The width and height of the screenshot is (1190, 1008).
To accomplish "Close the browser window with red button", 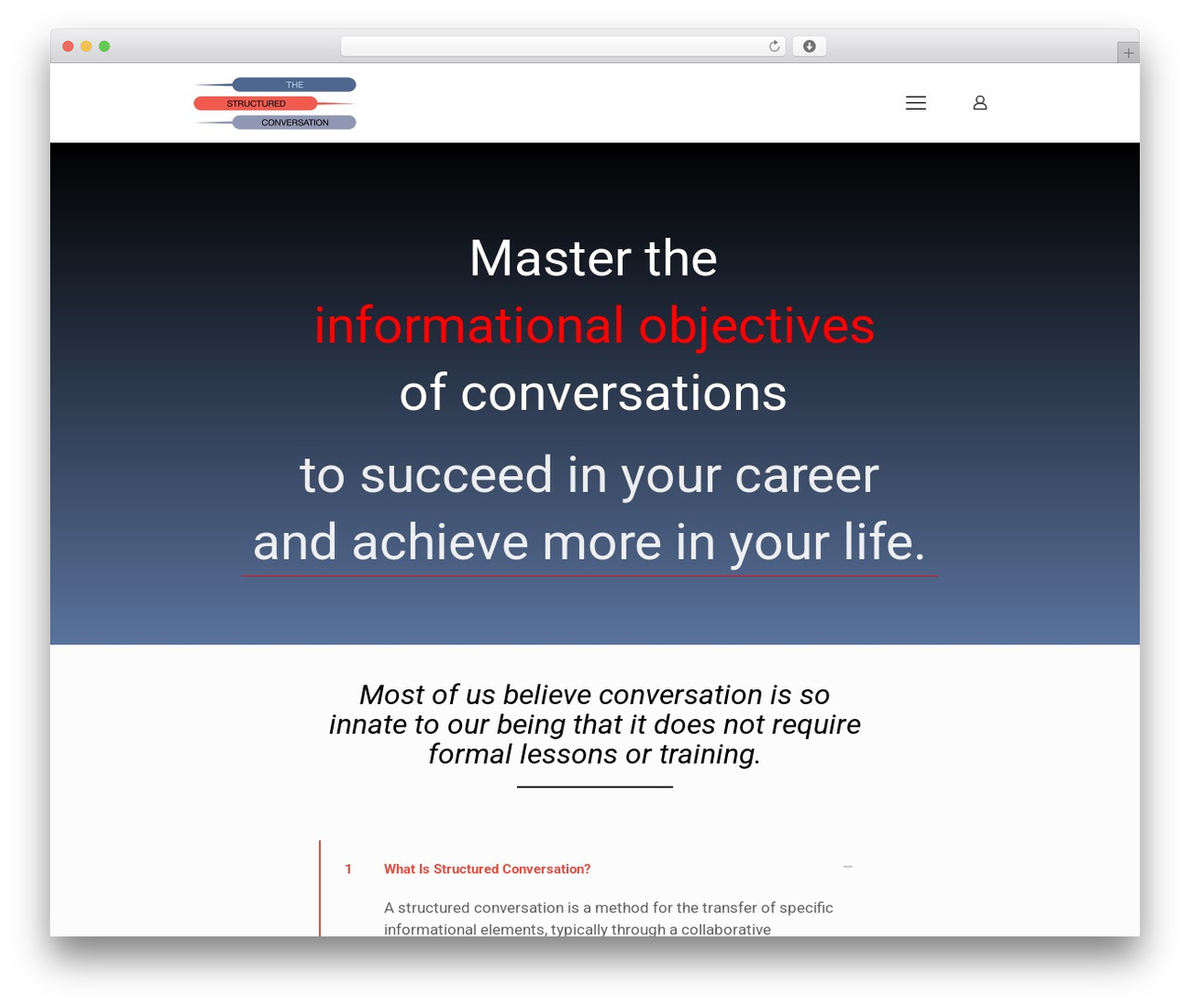I will coord(68,46).
